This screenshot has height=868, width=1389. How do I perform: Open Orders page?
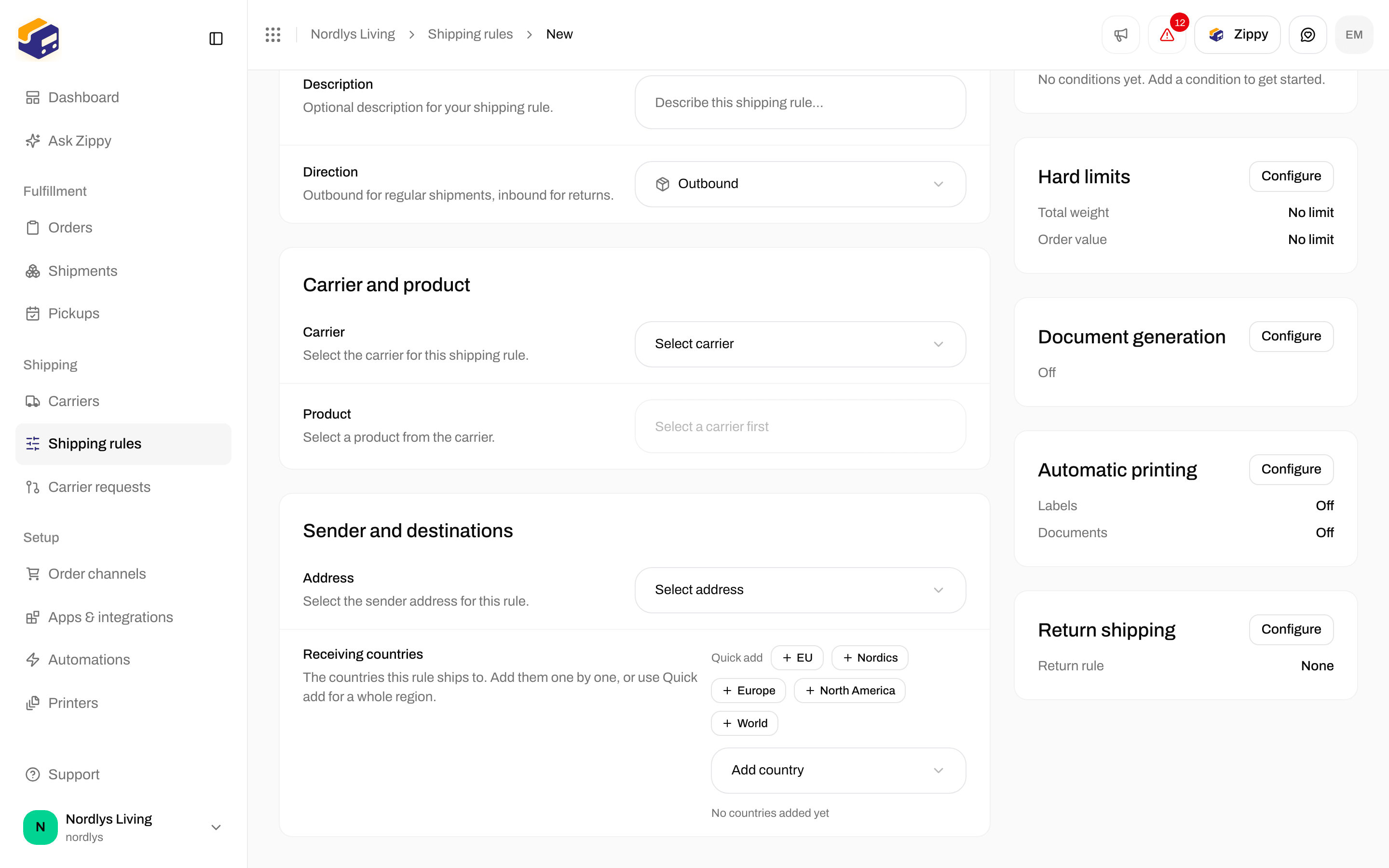[123, 228]
